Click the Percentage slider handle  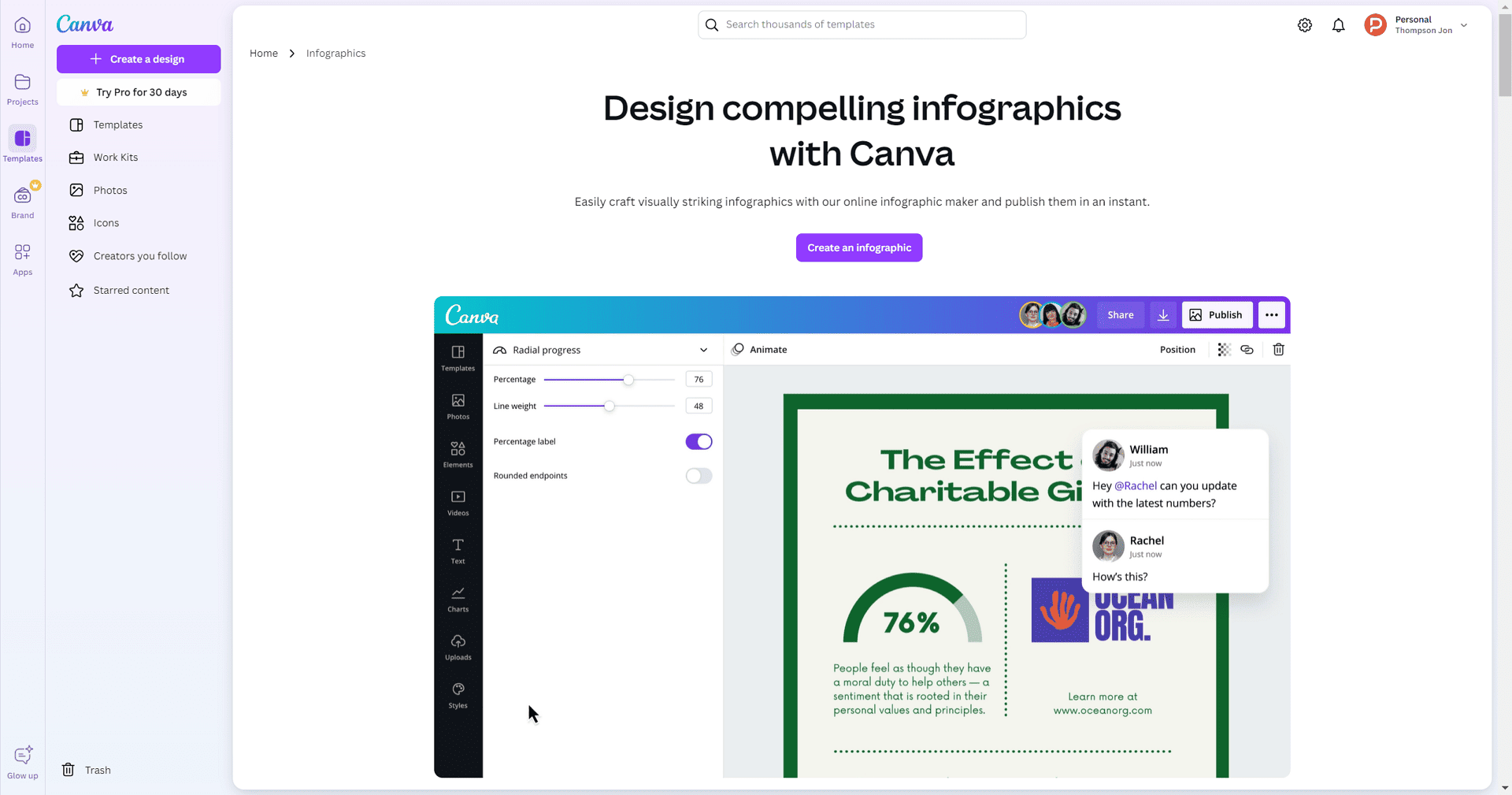tap(628, 380)
